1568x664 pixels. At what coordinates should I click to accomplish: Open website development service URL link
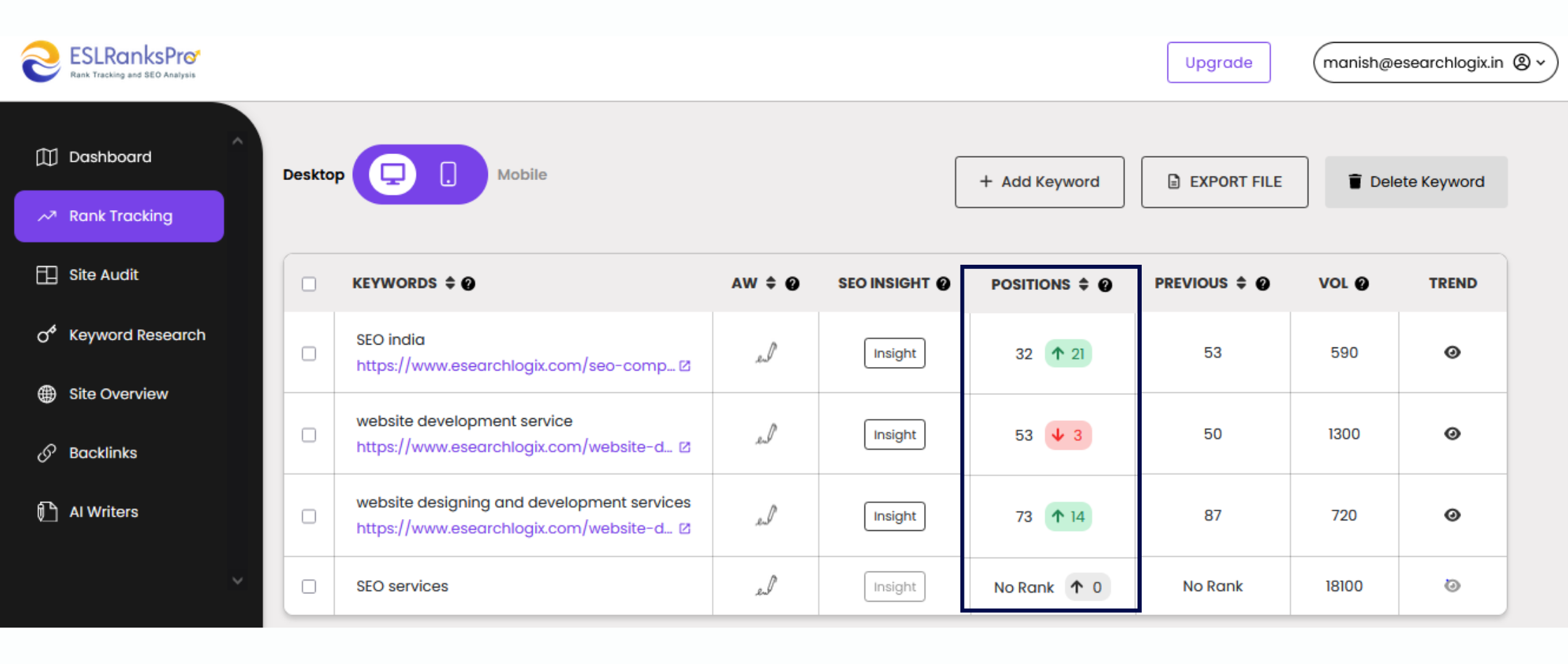coord(514,447)
